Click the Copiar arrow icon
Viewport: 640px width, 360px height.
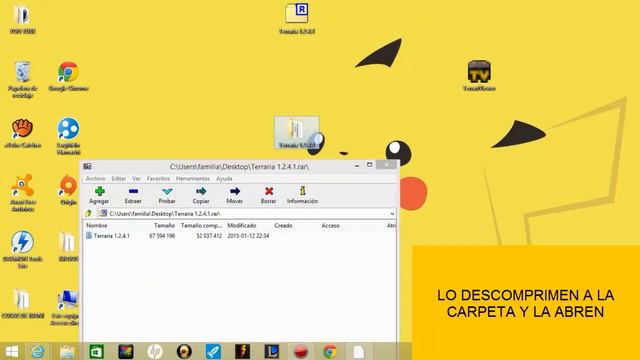(201, 191)
